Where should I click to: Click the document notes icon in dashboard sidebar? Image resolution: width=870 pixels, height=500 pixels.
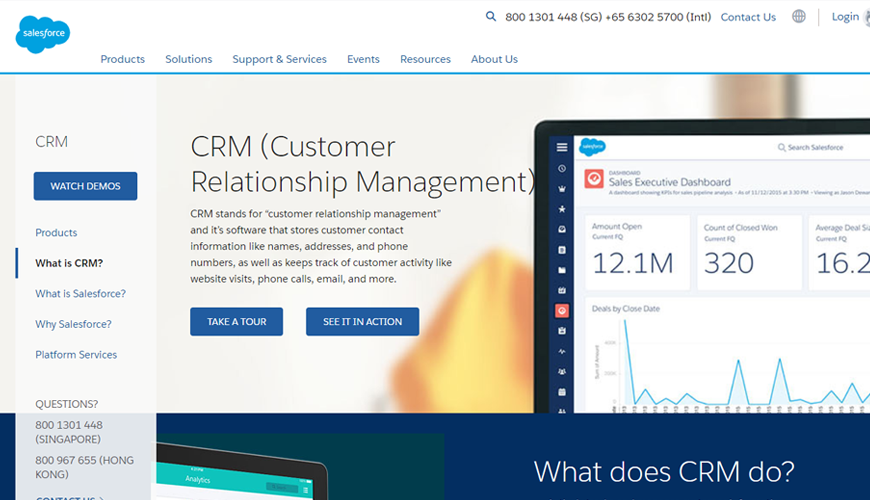pos(562,250)
